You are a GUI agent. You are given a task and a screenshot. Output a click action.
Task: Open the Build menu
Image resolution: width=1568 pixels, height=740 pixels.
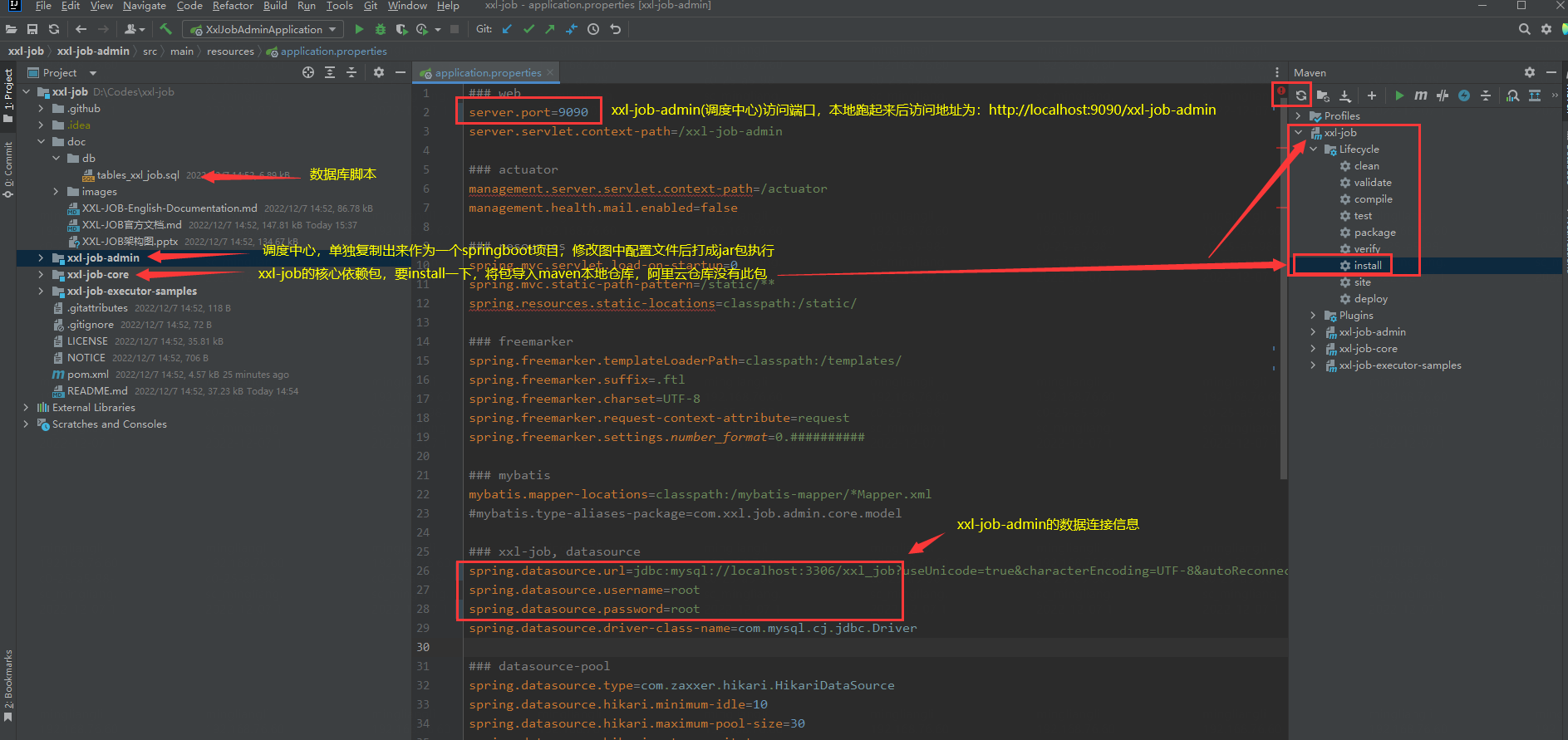tap(275, 6)
